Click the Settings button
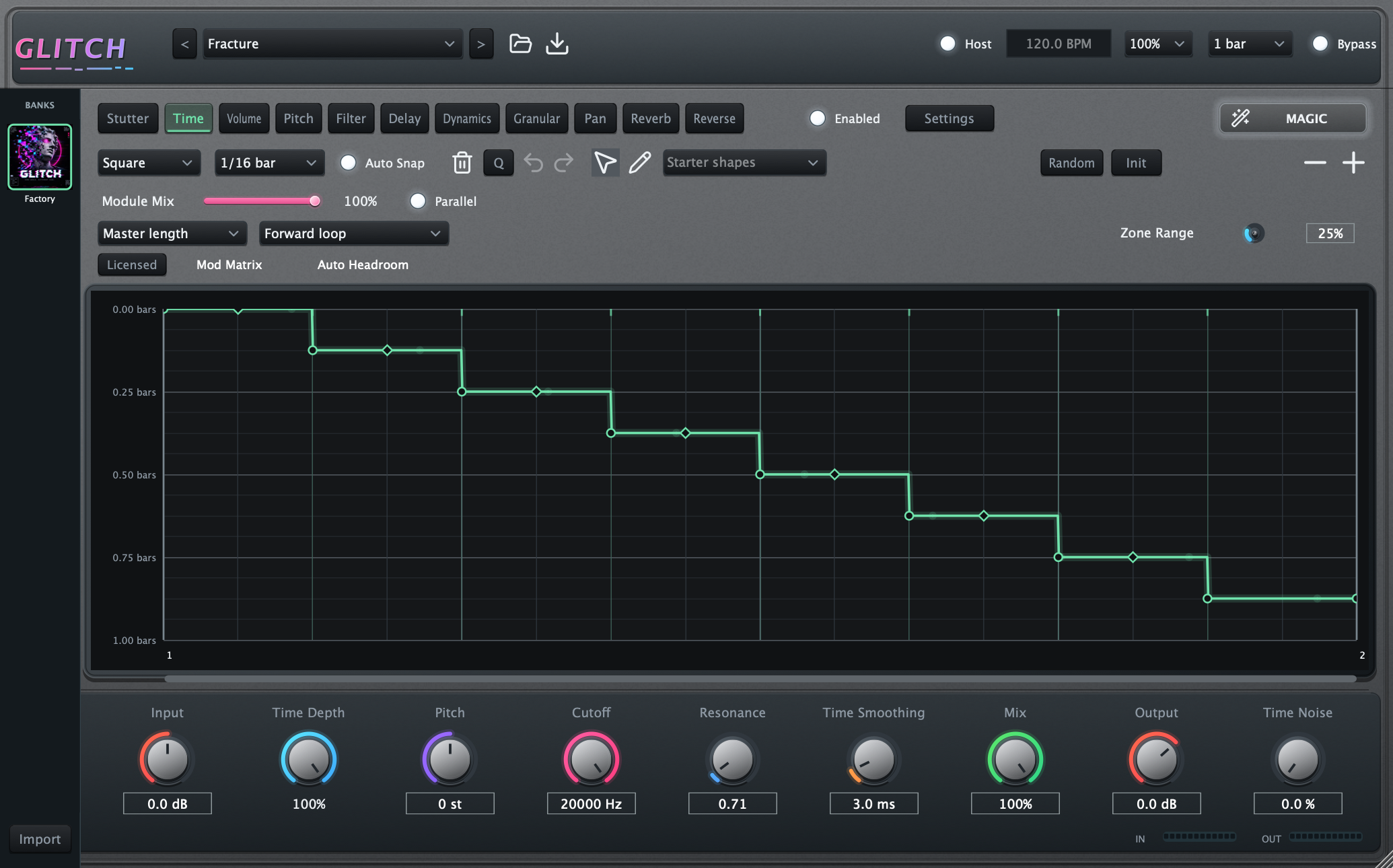Image resolution: width=1393 pixels, height=868 pixels. pos(950,118)
